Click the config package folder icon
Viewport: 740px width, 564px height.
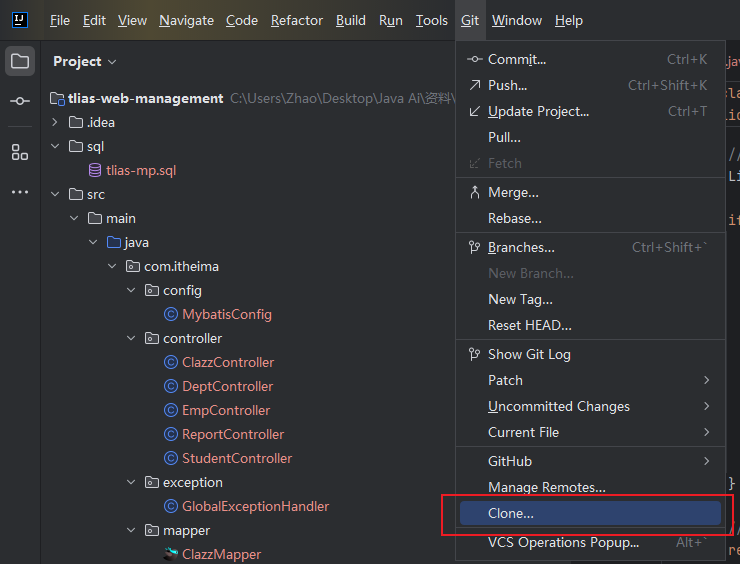[151, 290]
